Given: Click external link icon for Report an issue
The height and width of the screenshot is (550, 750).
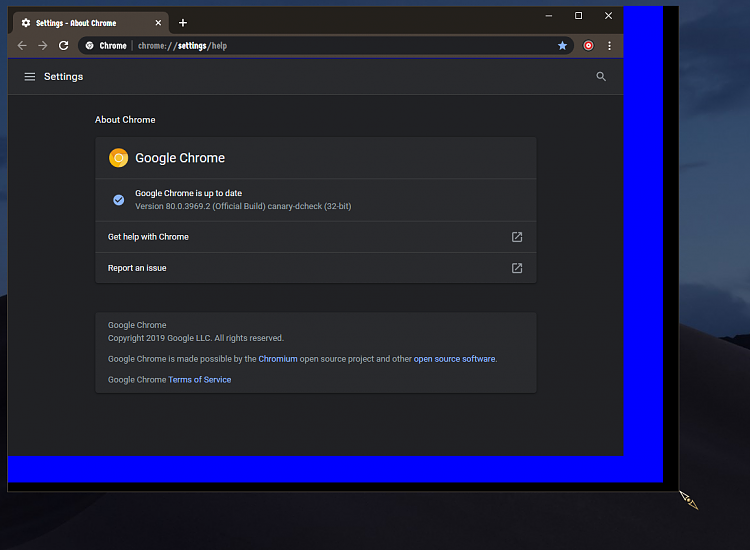Looking at the screenshot, I should click(517, 268).
